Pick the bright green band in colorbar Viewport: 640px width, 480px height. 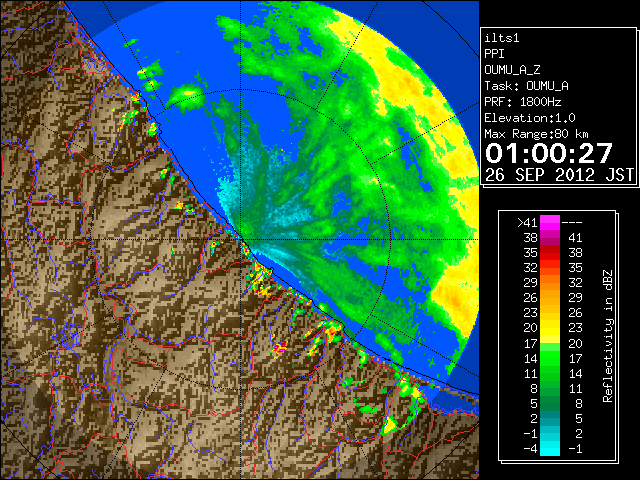coord(550,358)
